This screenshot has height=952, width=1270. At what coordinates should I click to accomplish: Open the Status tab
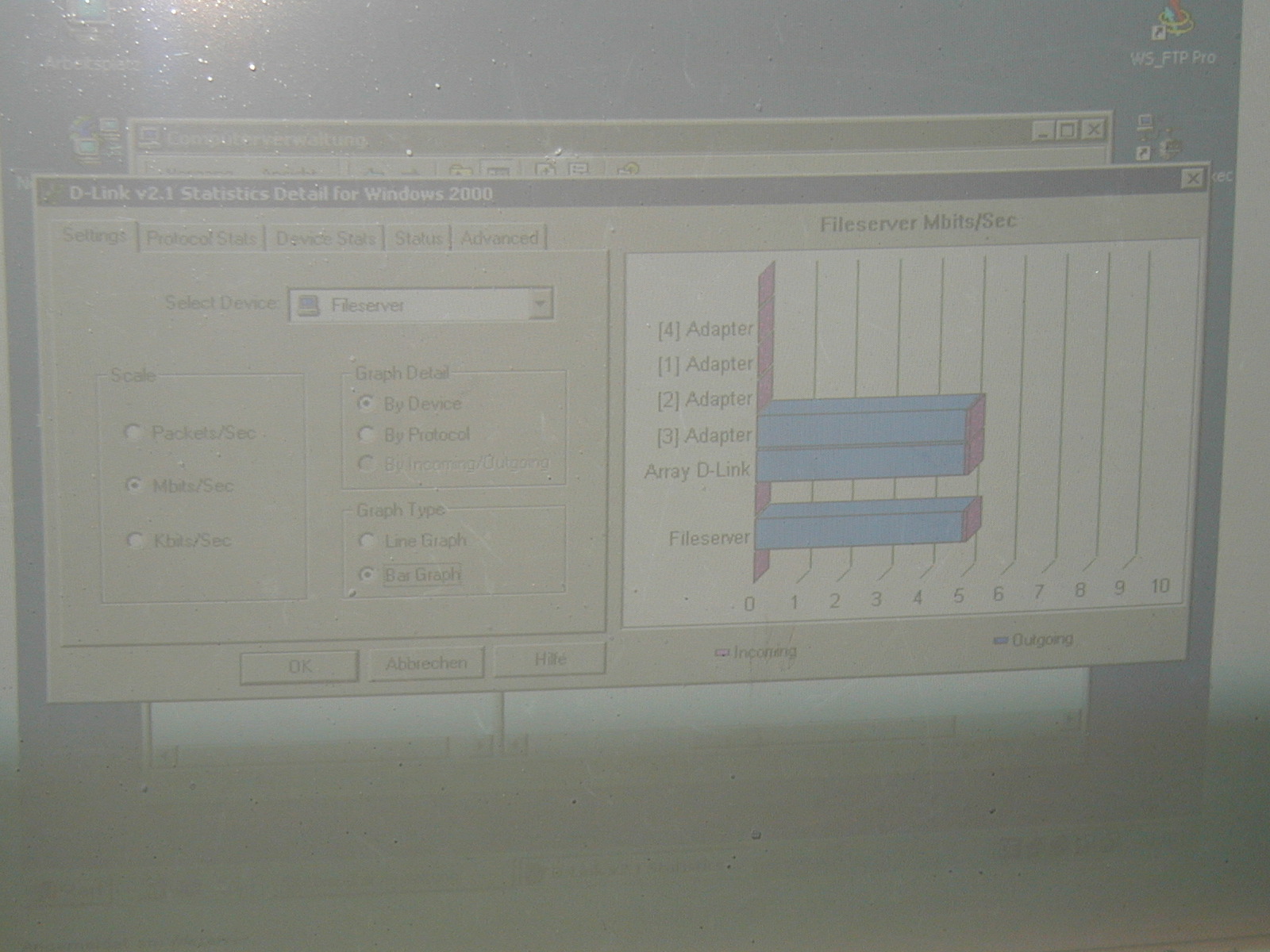(x=418, y=238)
